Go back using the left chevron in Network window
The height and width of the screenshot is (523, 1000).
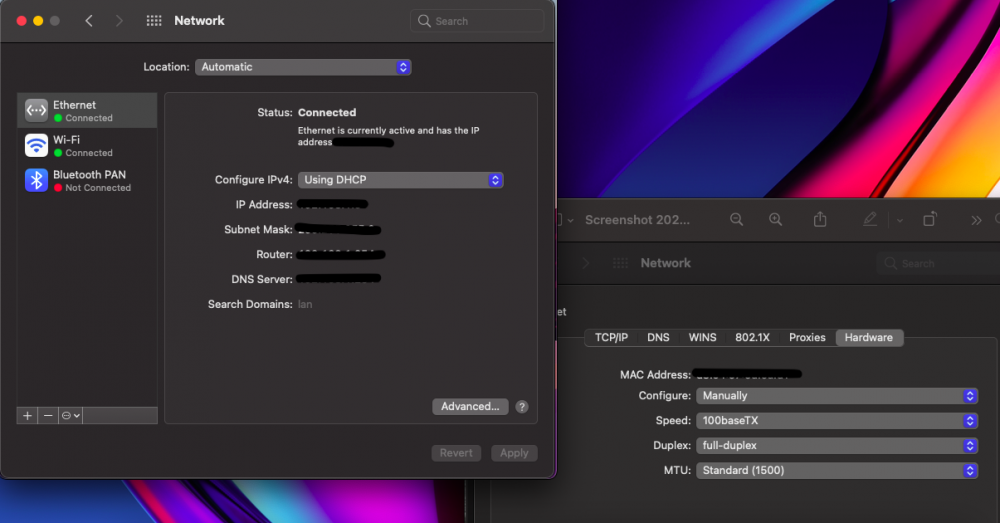[x=89, y=21]
